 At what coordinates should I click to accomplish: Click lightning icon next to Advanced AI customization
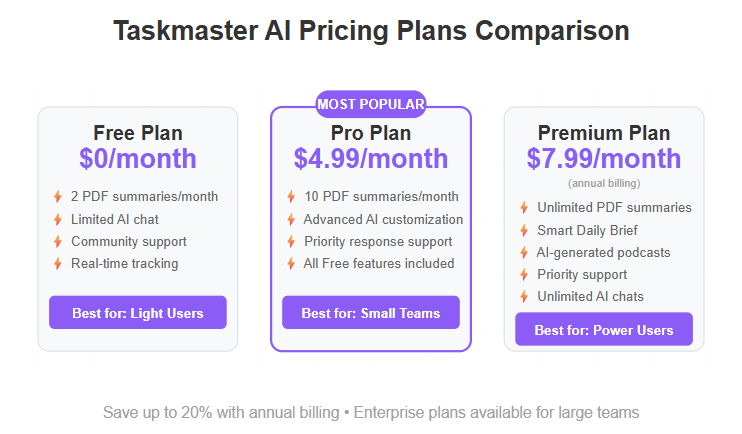pos(291,219)
